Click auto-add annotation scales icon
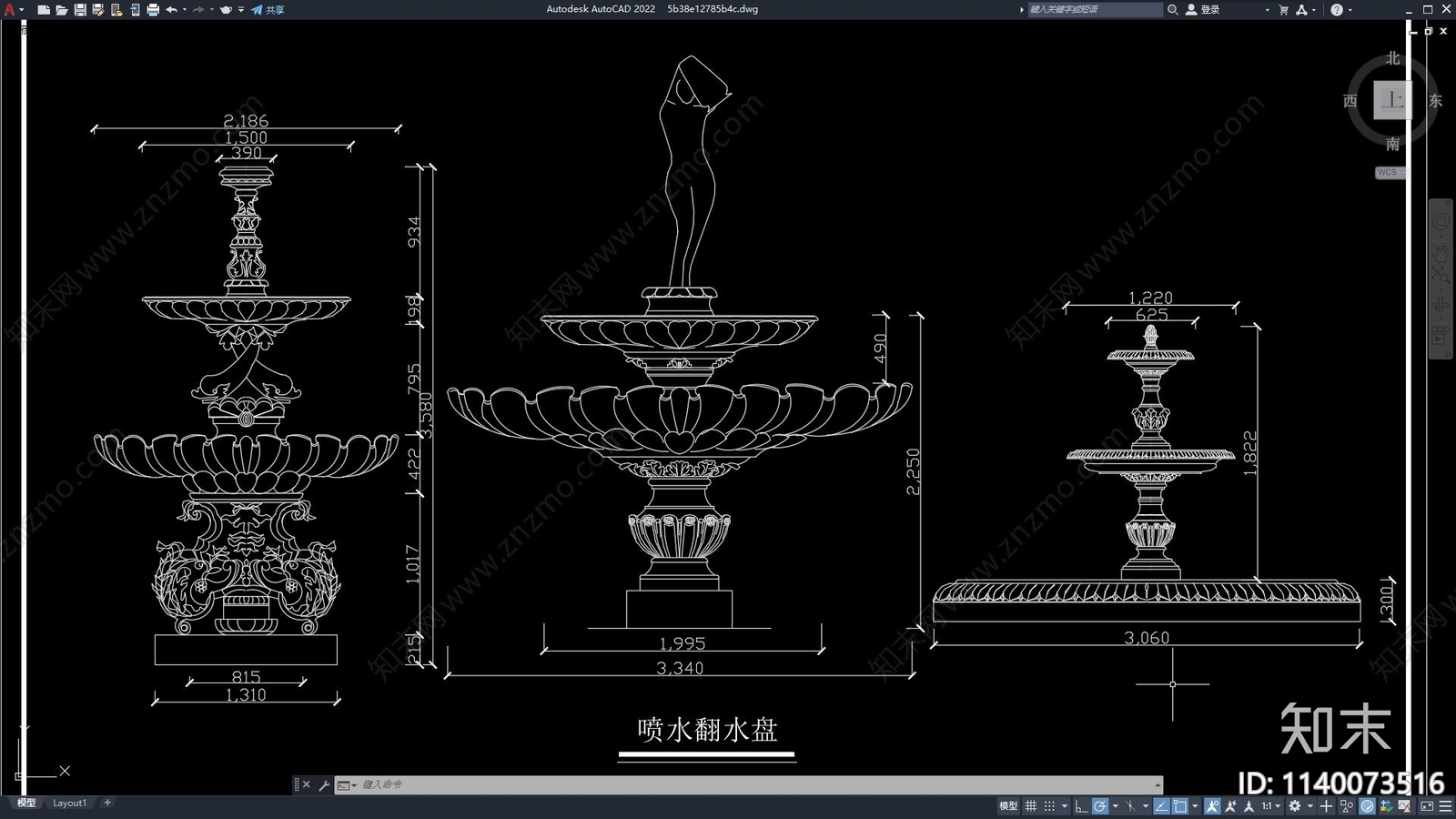 coord(1231,806)
